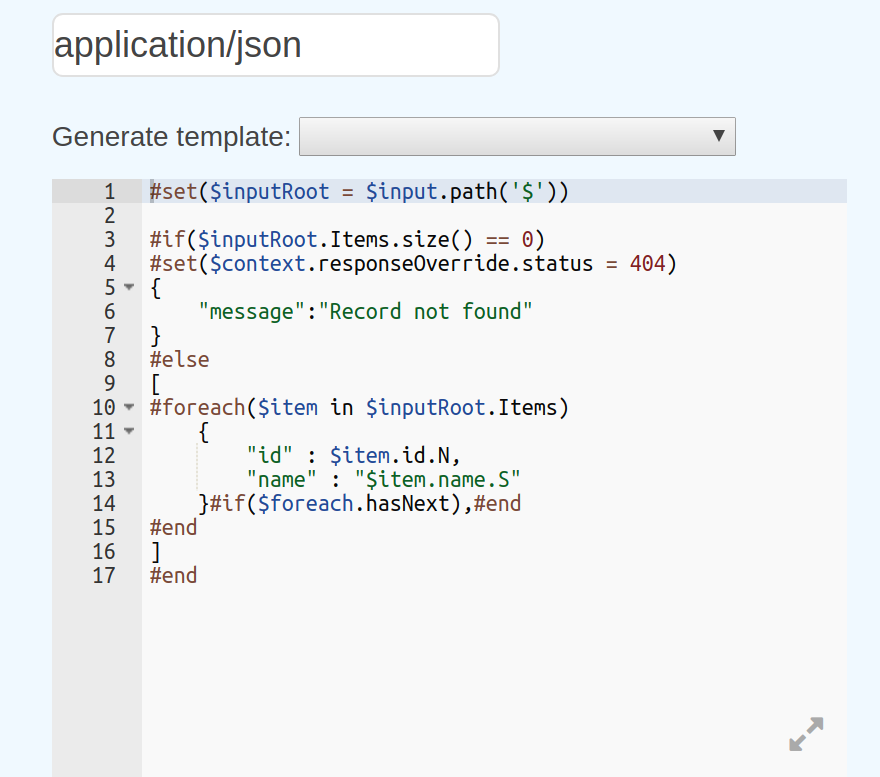Click the #else directive on line 8

(x=180, y=359)
